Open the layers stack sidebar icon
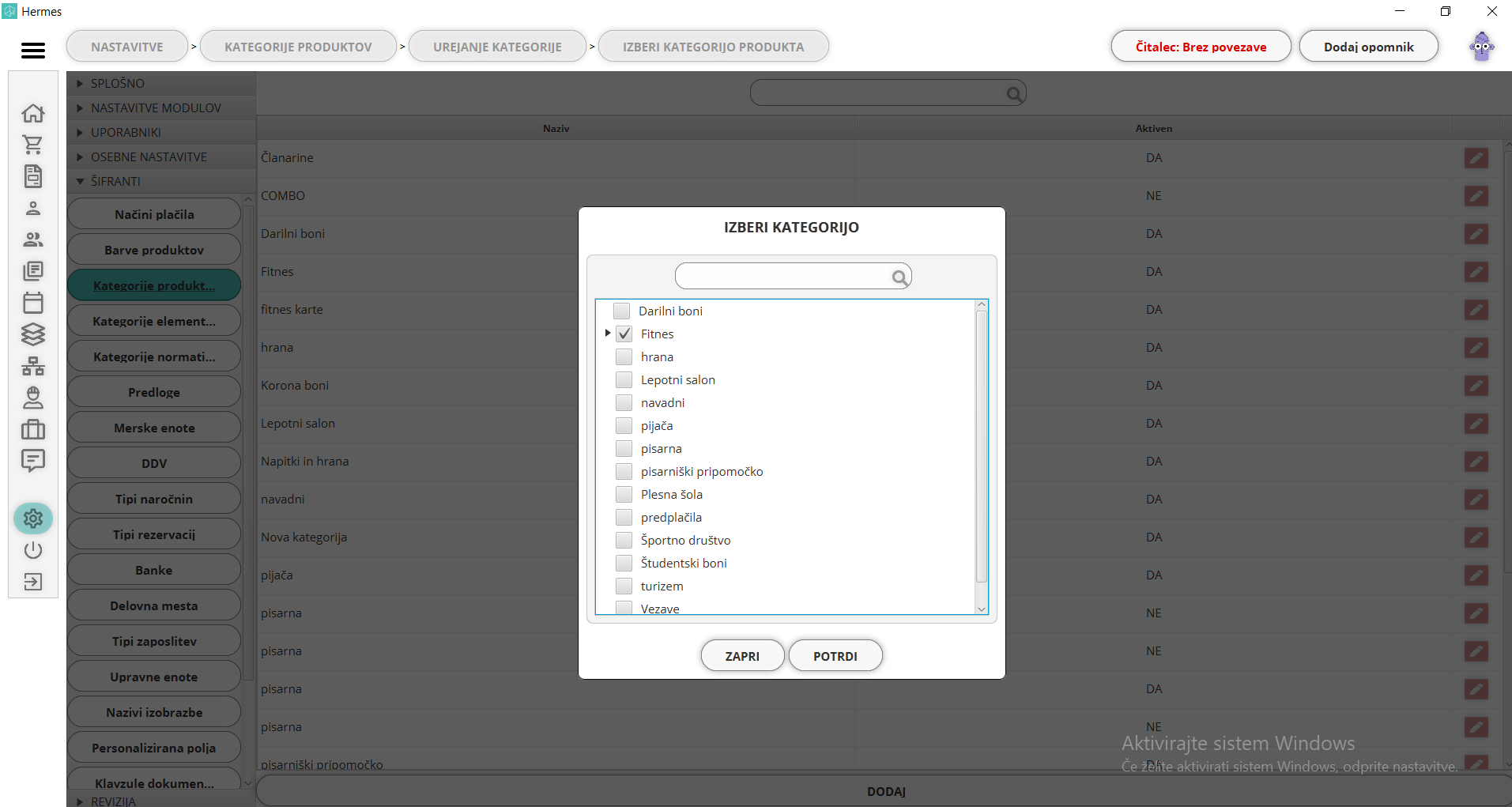The image size is (1512, 807). click(33, 334)
